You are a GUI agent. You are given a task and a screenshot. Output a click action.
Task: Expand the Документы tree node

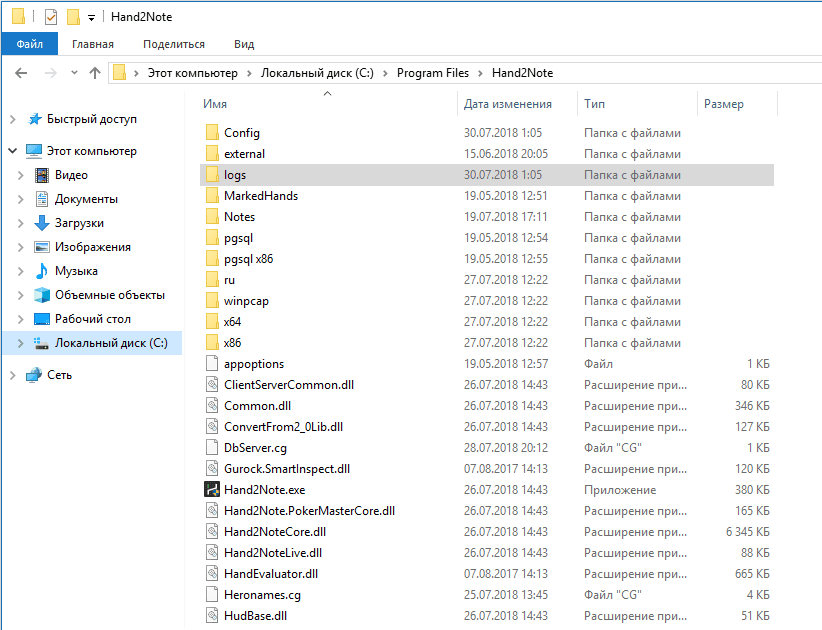21,199
